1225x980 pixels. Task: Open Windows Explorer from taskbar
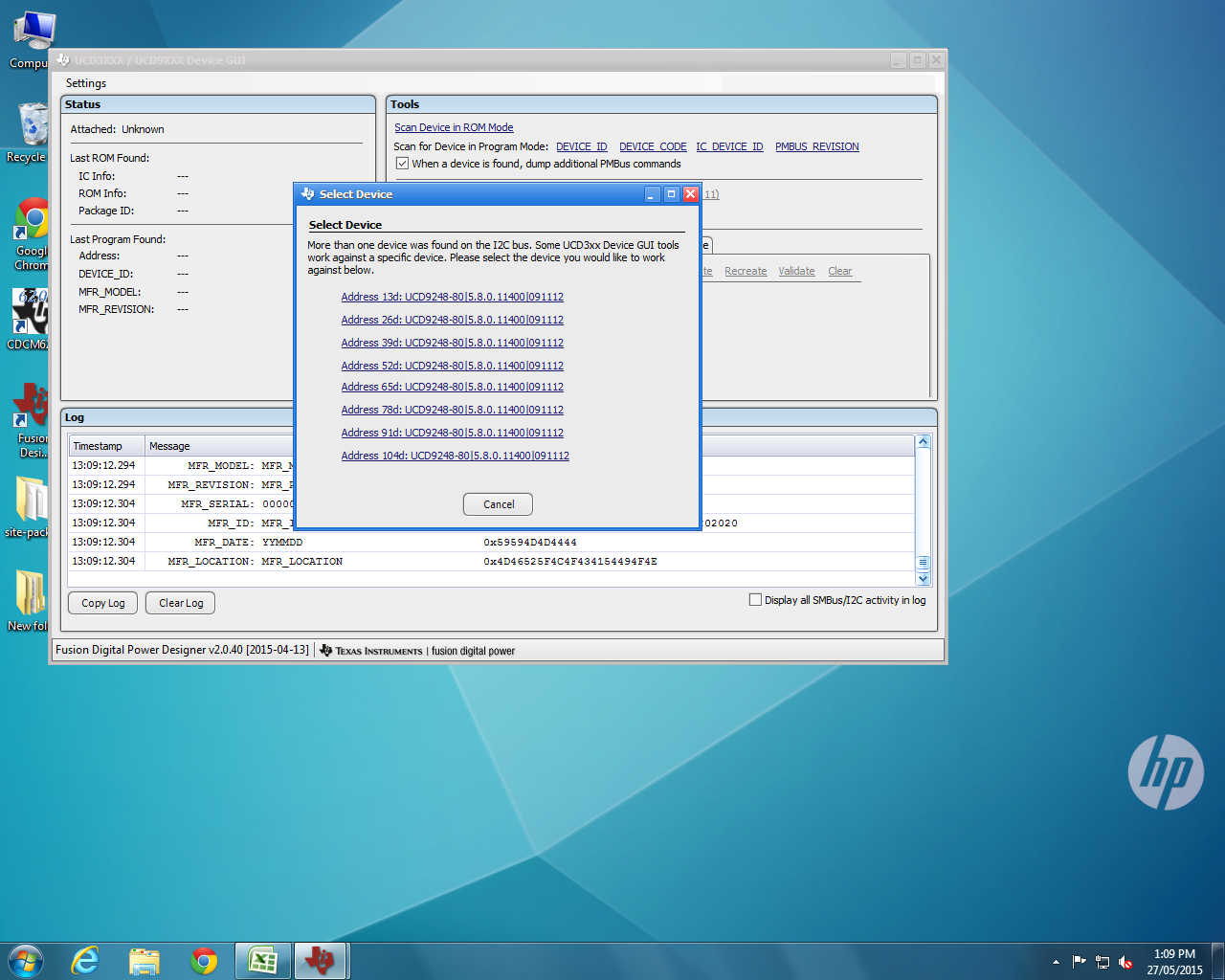[145, 961]
